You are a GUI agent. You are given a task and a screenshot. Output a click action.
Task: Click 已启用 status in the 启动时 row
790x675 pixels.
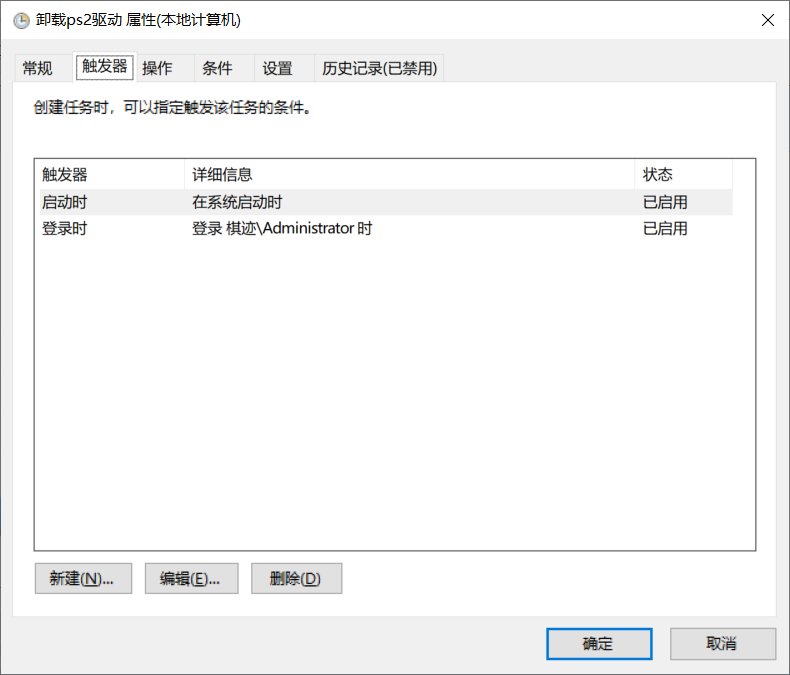point(665,202)
